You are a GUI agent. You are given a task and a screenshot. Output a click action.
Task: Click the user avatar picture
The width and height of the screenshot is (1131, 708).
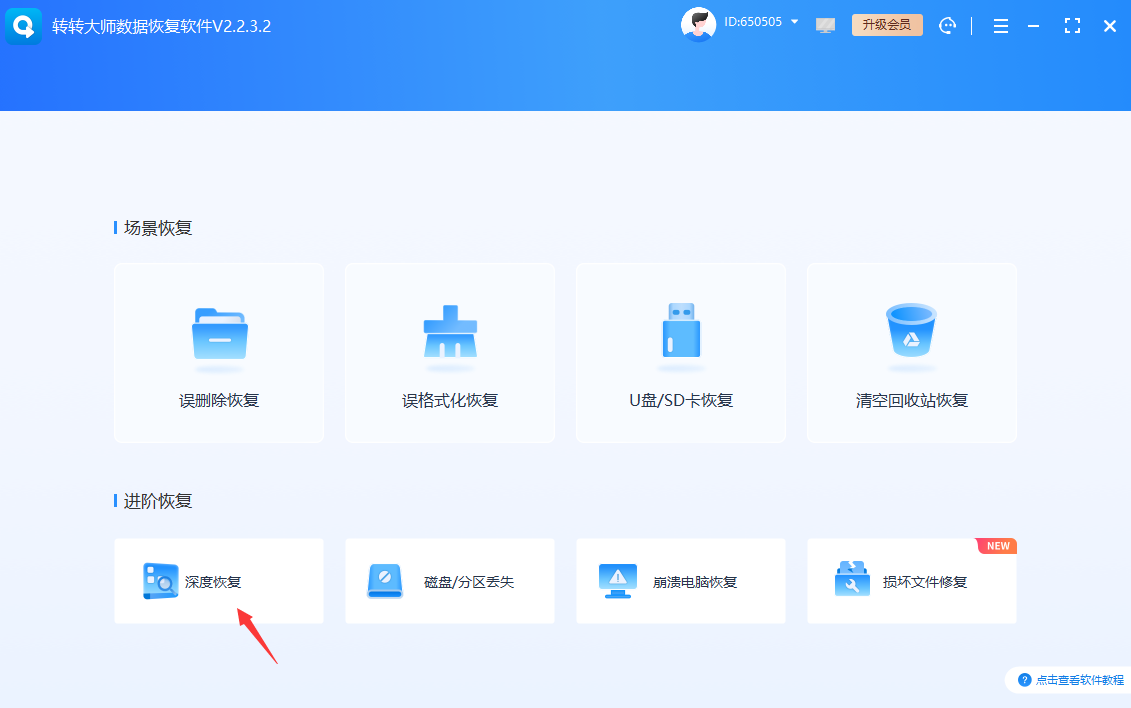click(698, 23)
